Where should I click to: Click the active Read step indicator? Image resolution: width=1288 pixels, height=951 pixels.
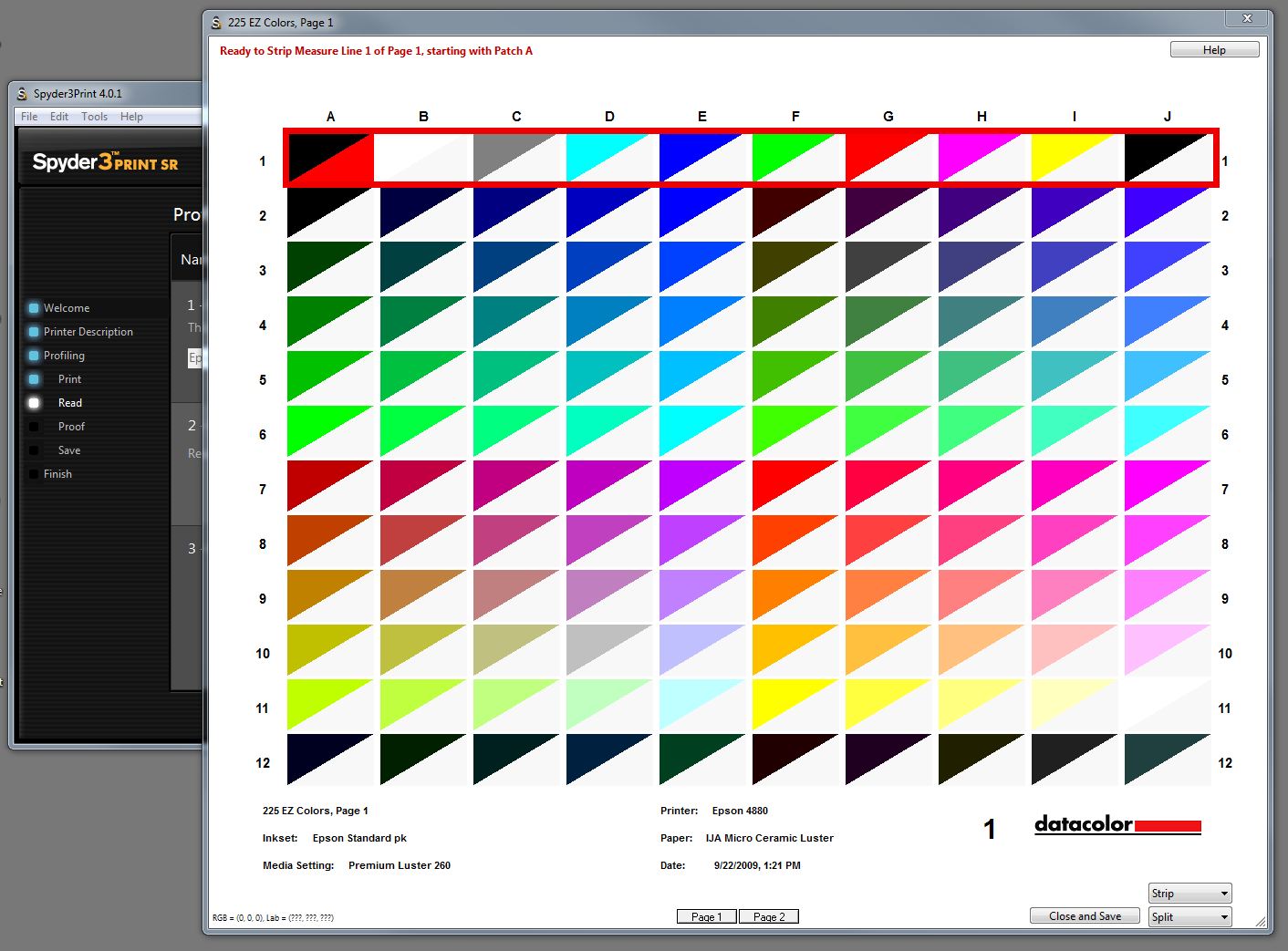[35, 402]
